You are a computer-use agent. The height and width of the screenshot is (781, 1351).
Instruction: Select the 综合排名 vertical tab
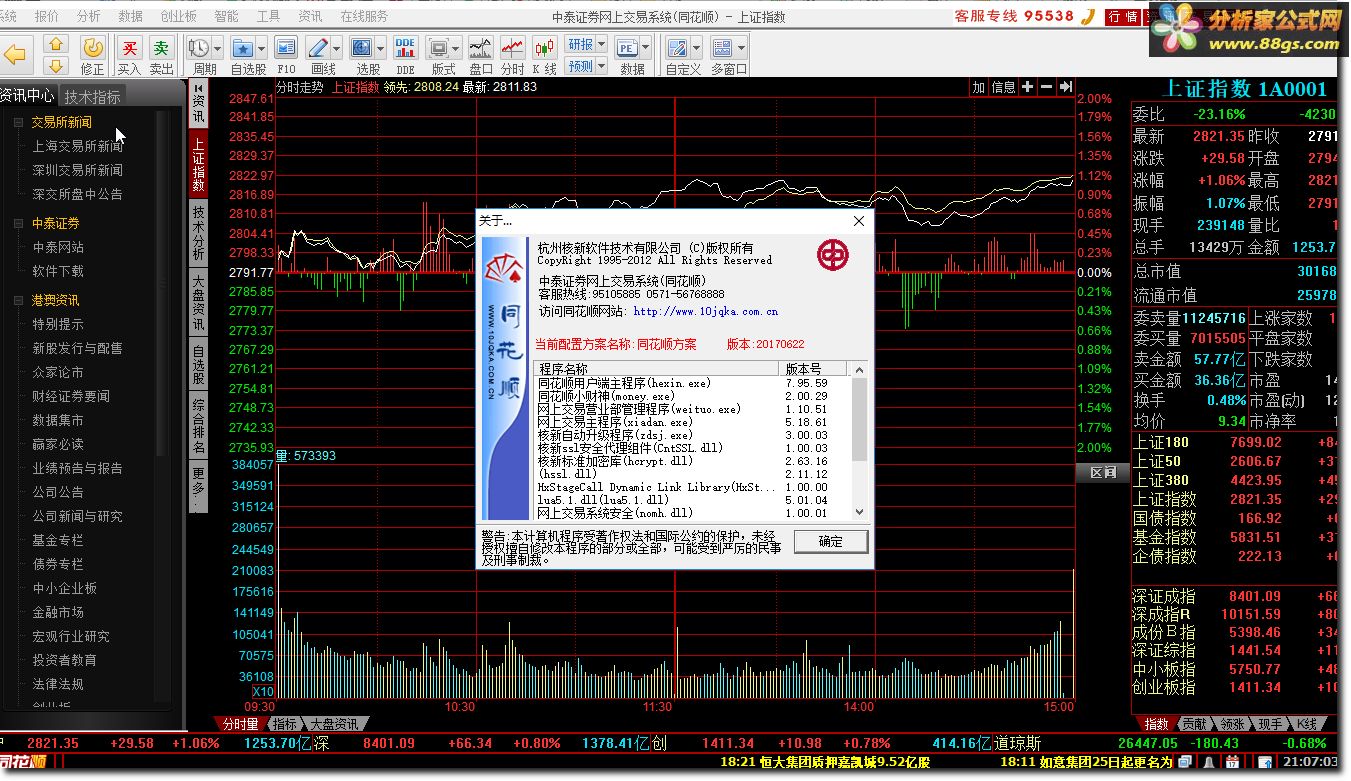click(198, 426)
